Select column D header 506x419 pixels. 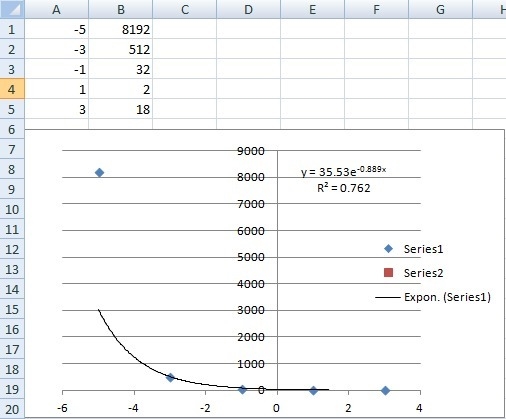point(248,9)
